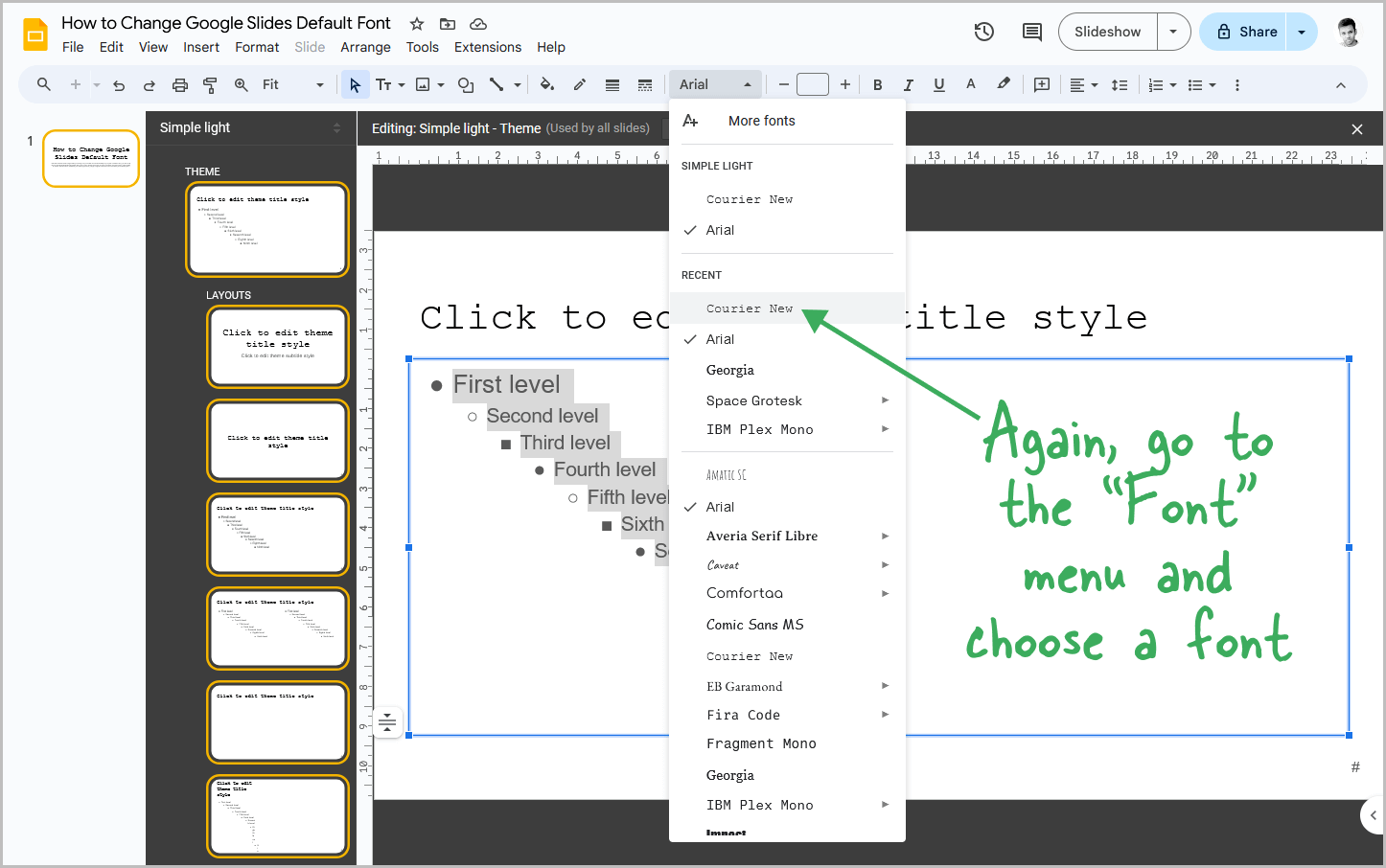Open the Share quick actions arrow
This screenshot has width=1386, height=868.
pos(1302,32)
